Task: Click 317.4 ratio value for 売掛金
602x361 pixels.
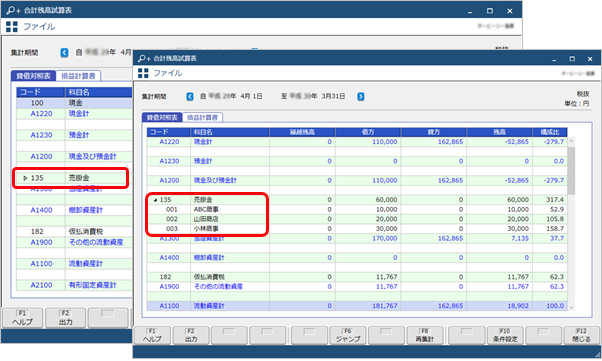Action: click(x=555, y=200)
